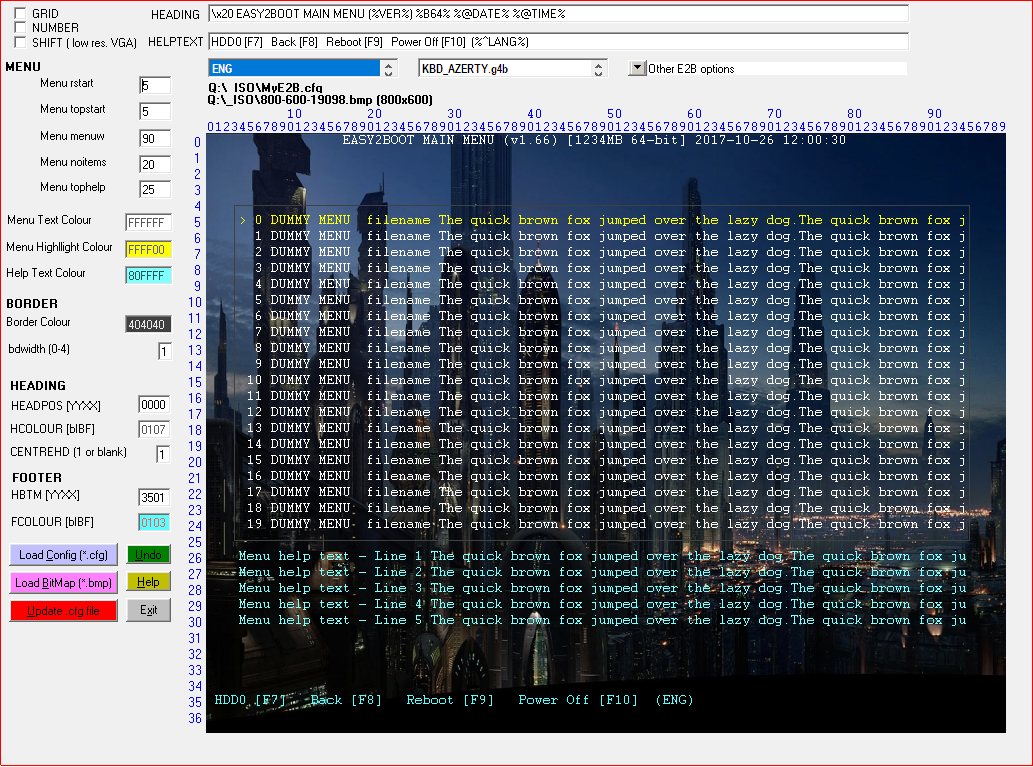1033x767 pixels.
Task: Click row number 36 on ruler
Action: [x=195, y=718]
